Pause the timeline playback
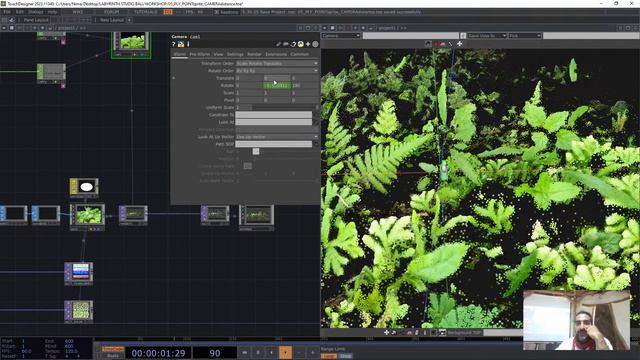 258,353
